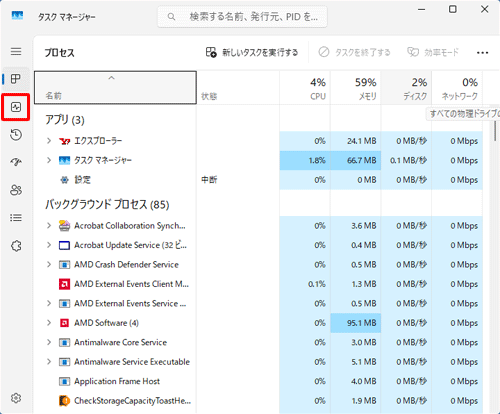The image size is (500, 414).
Task: Click the 1.8% CPU cell
Action: [305, 161]
